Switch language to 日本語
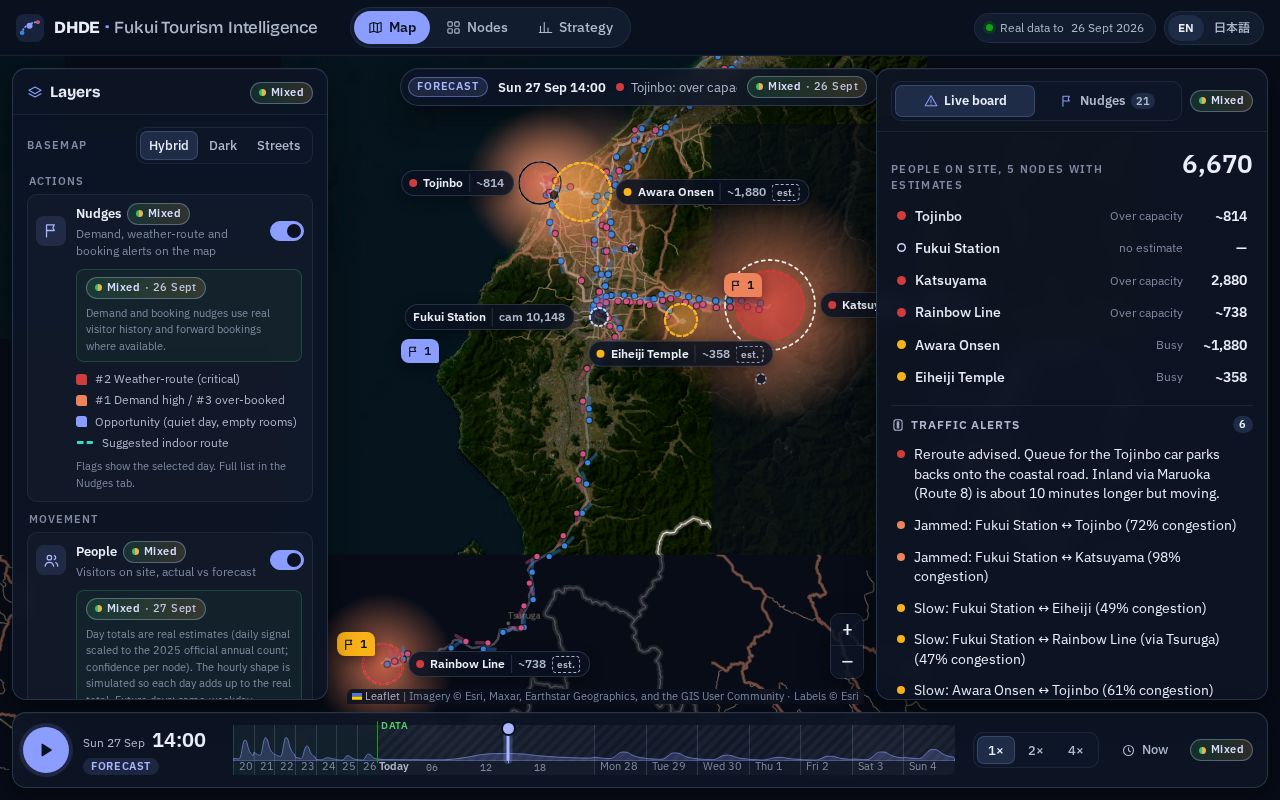Screen dimensions: 1280x800 coord(1232,28)
